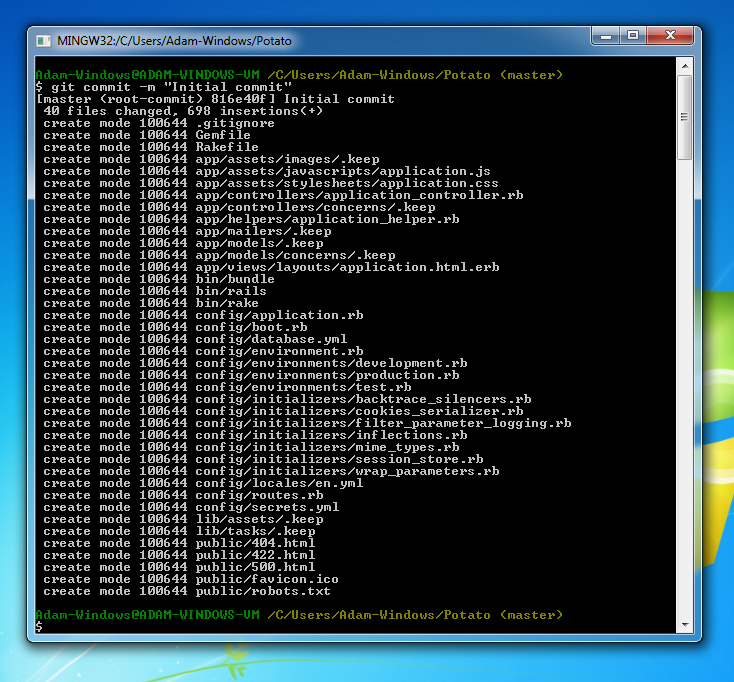Viewport: 734px width, 682px height.
Task: Click the 'config/database.yml' output line
Action: pyautogui.click(x=195, y=339)
